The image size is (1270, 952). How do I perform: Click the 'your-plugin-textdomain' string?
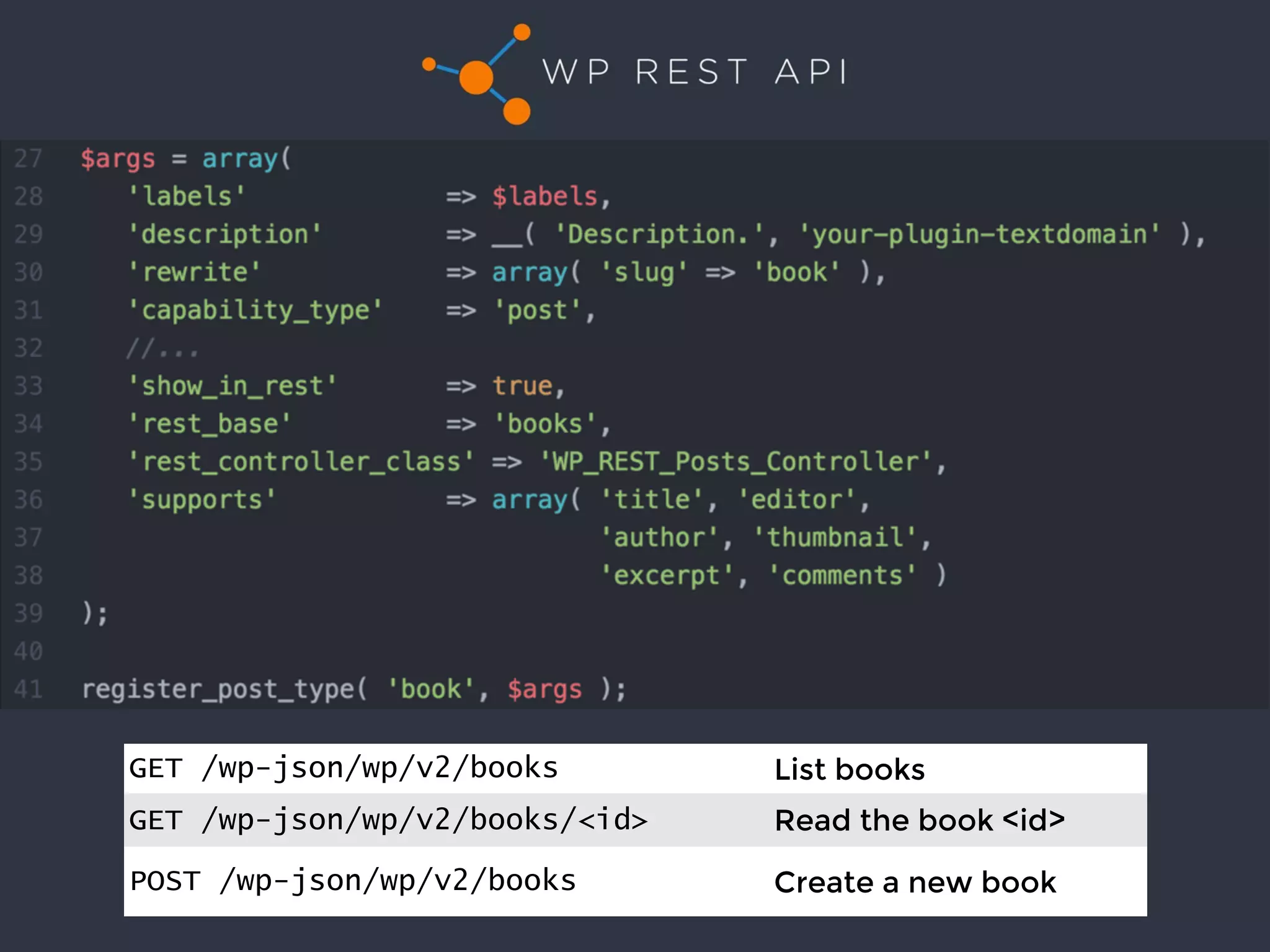coord(979,234)
